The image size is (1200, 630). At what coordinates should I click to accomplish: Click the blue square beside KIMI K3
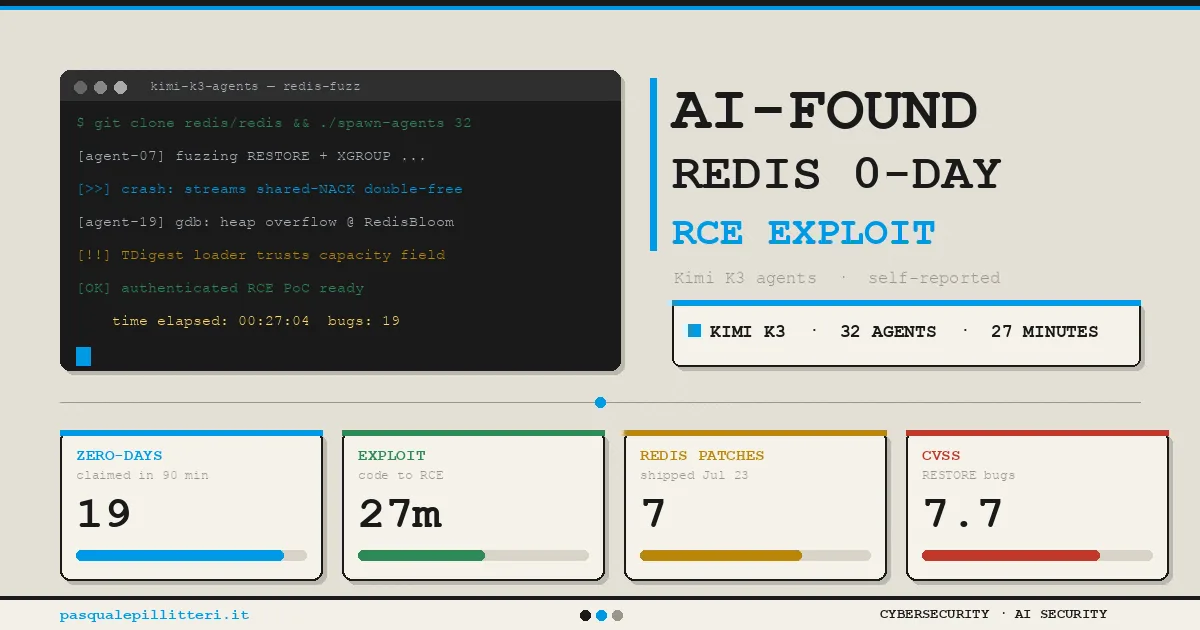694,331
